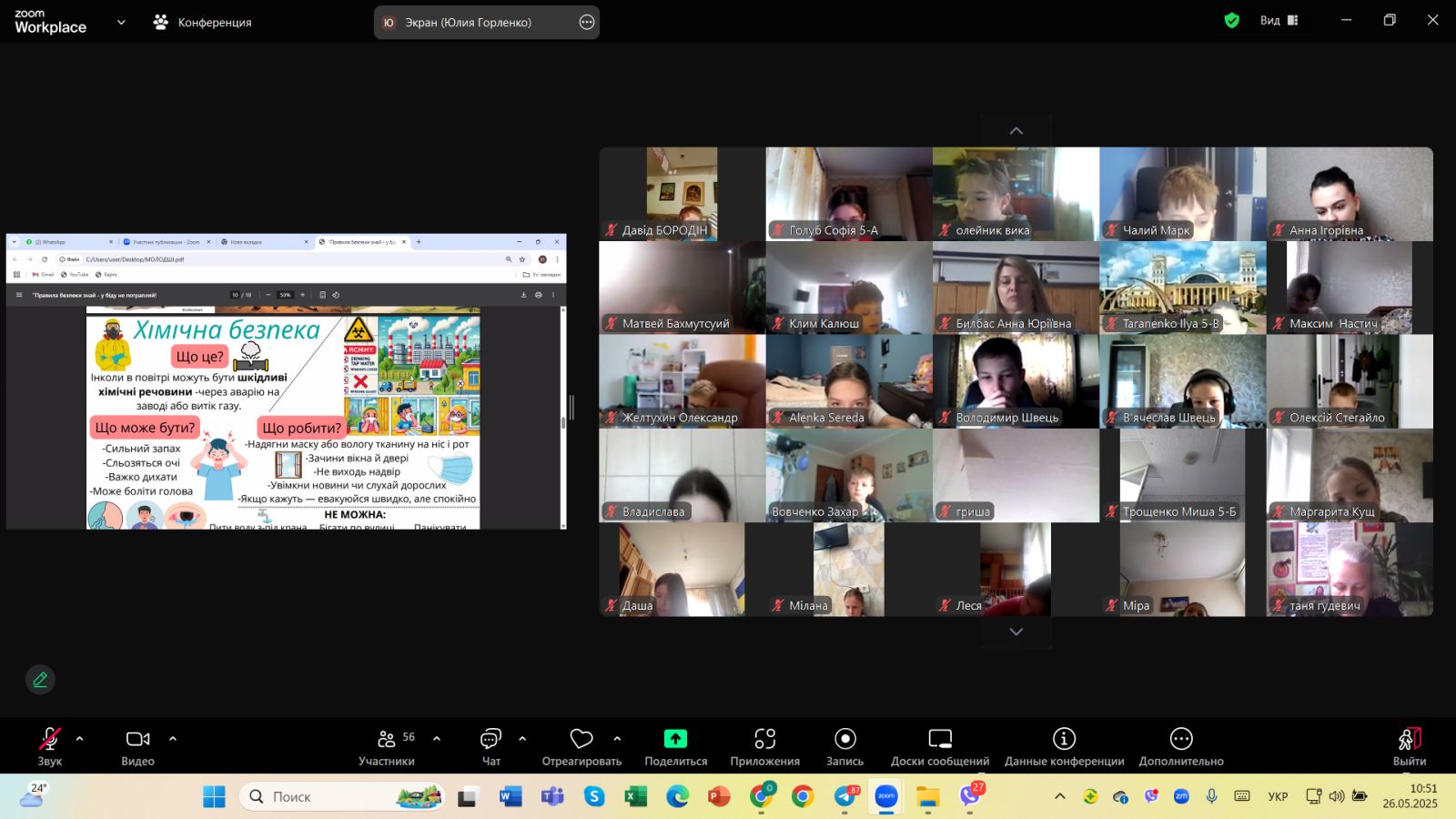Start camera with the Видео button

point(138,746)
